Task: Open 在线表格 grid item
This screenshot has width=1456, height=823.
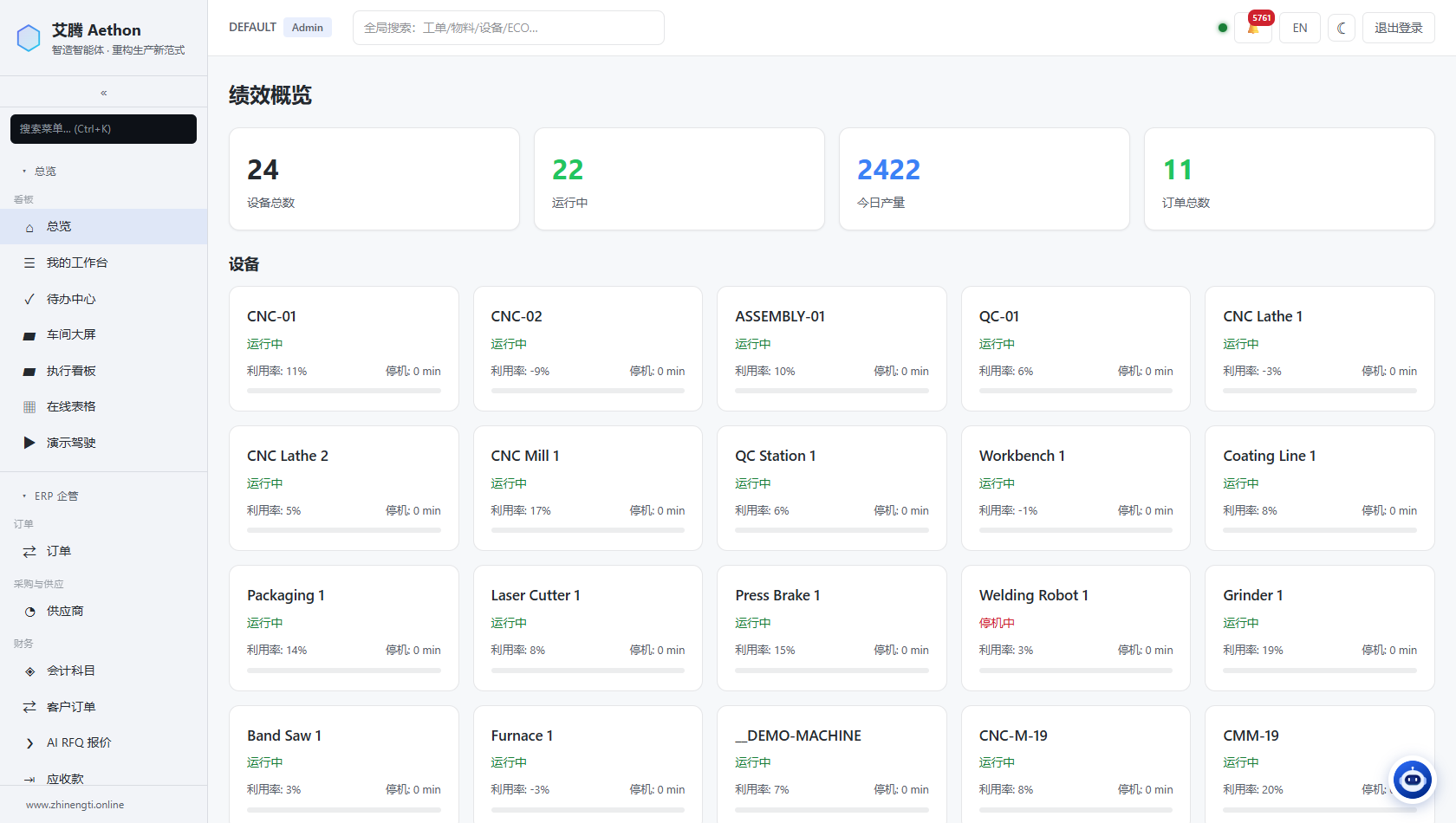Action: click(104, 406)
